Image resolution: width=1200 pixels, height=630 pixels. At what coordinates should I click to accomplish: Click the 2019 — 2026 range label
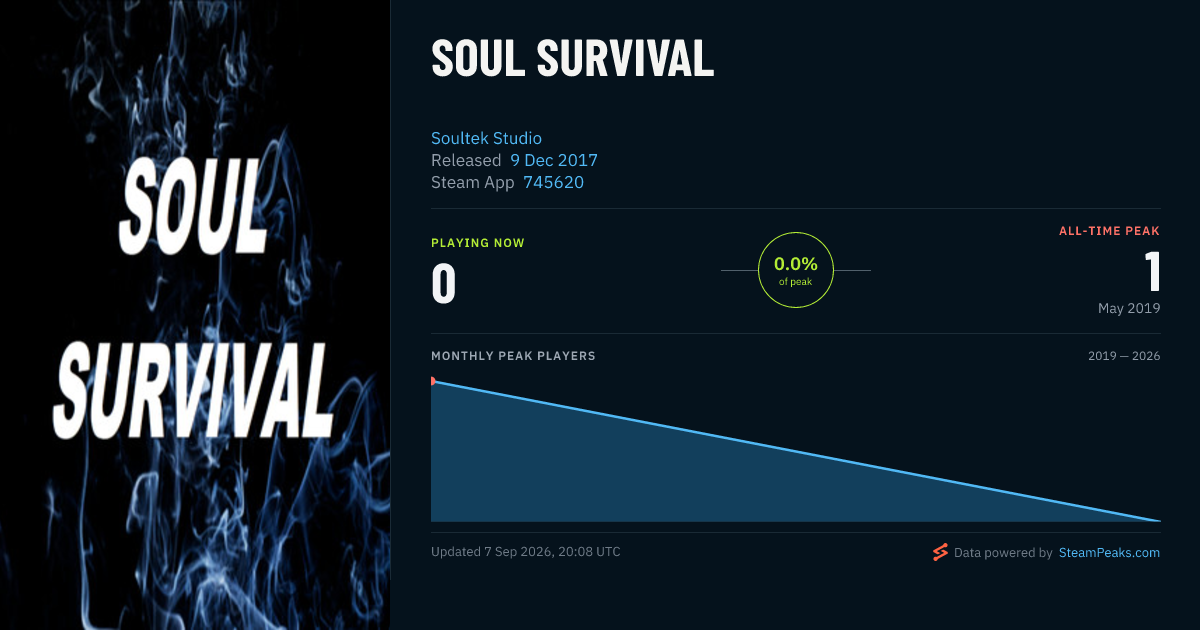pos(1124,356)
